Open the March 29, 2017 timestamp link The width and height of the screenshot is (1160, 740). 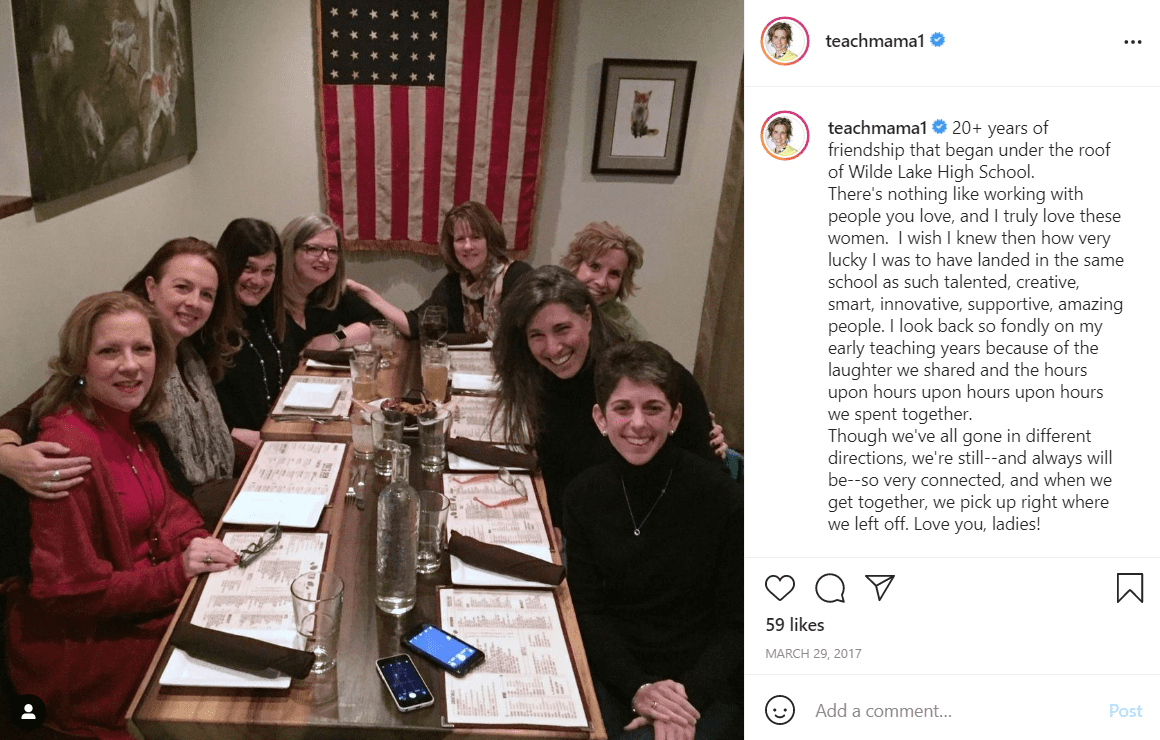coord(813,654)
